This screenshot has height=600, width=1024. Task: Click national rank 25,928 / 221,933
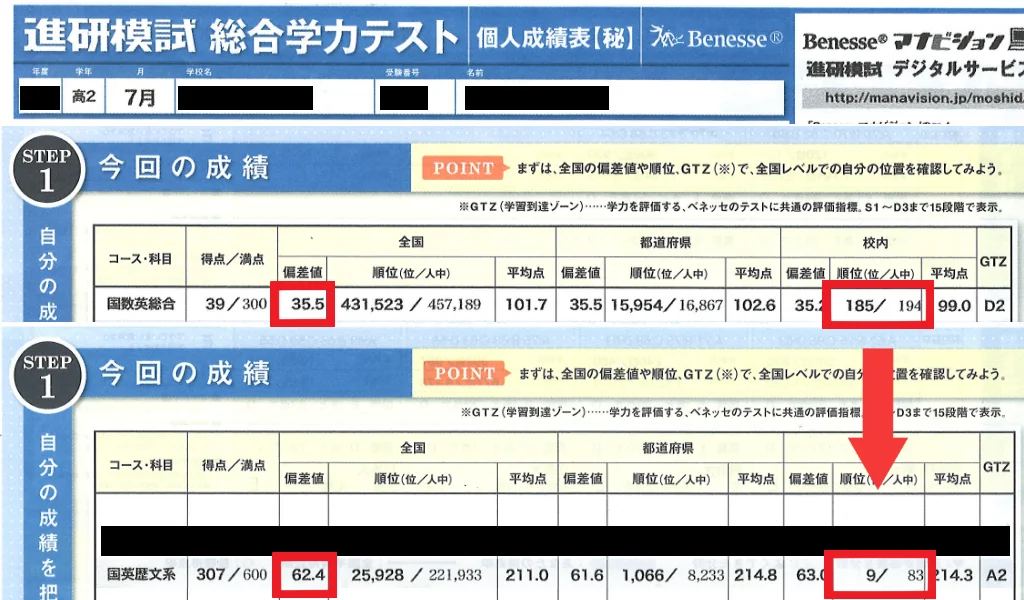coord(417,575)
